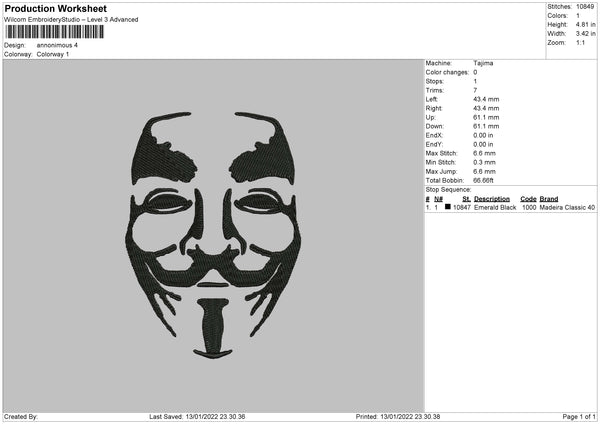Select the design name 'annonimous 4'
The image size is (600, 424).
tap(57, 45)
